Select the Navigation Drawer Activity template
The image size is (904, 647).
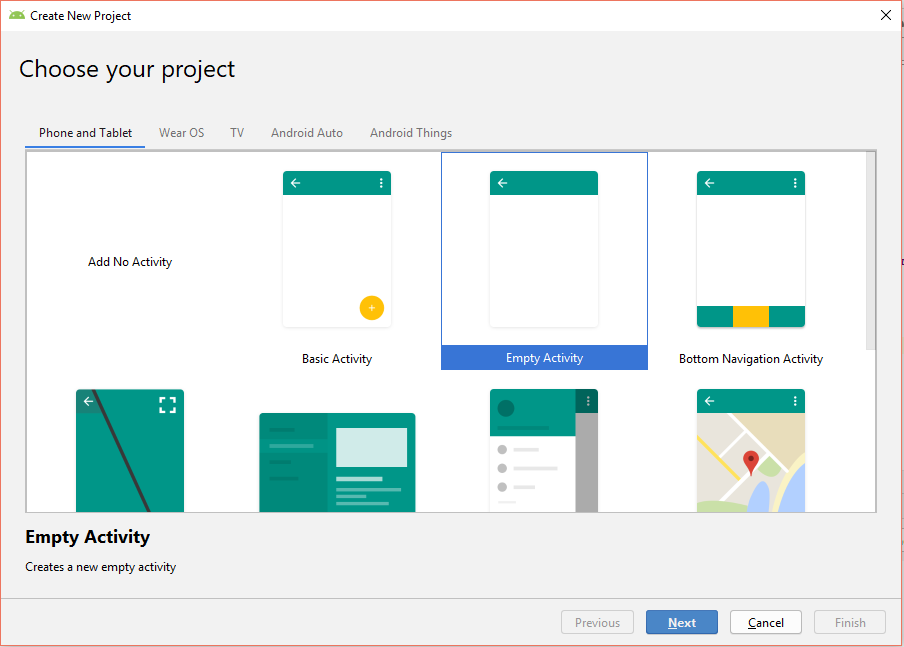[x=544, y=450]
